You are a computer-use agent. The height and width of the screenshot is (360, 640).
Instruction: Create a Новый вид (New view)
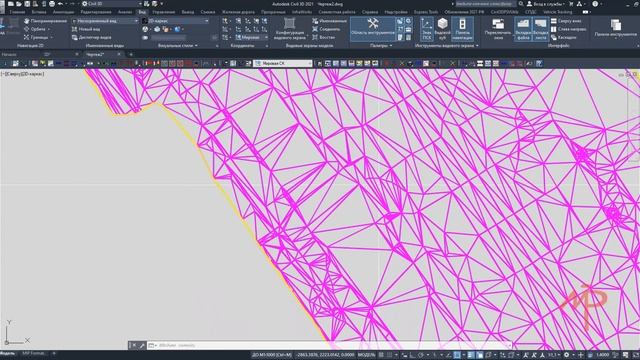tap(86, 29)
